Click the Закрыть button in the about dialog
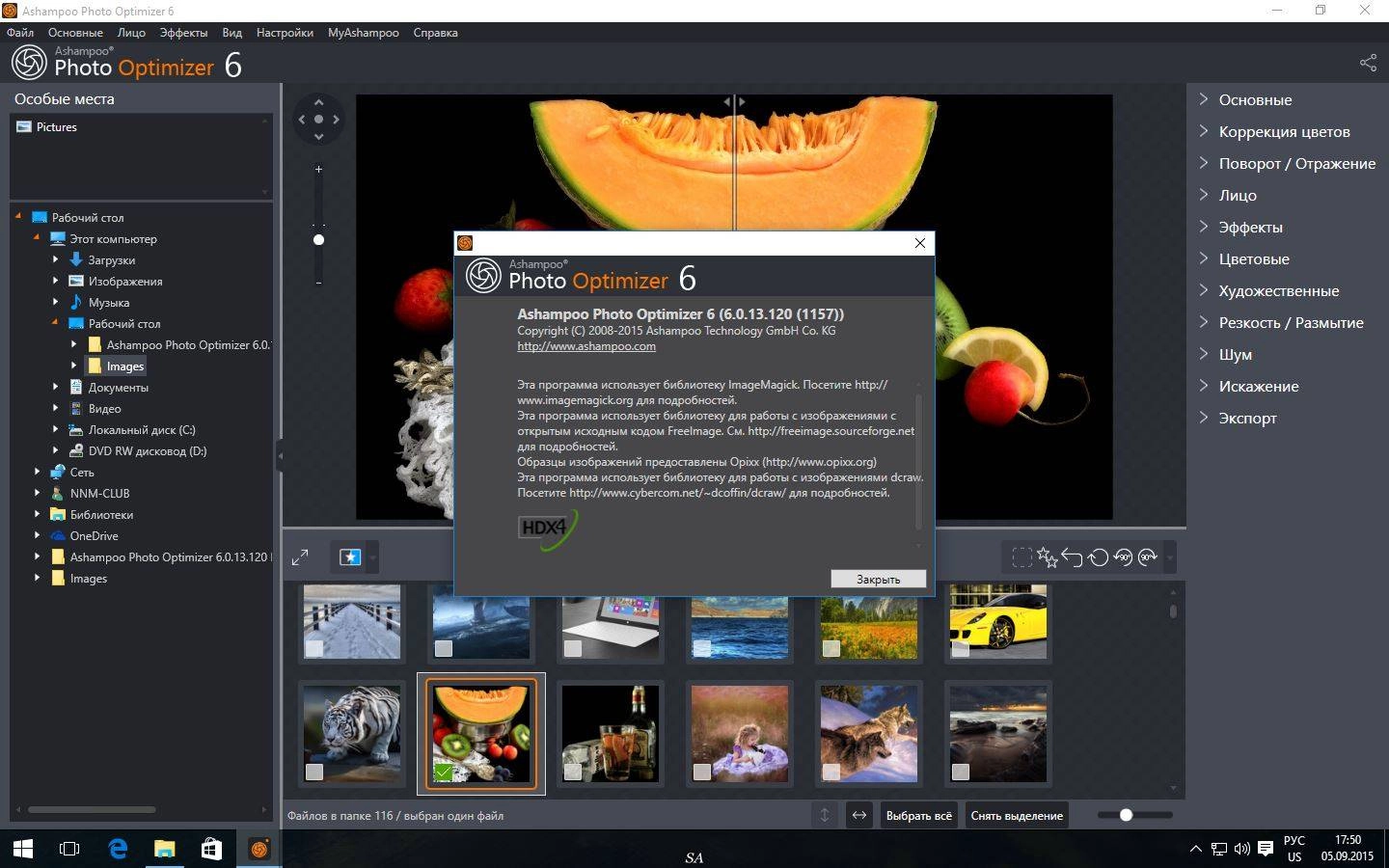The height and width of the screenshot is (868, 1389). click(878, 579)
